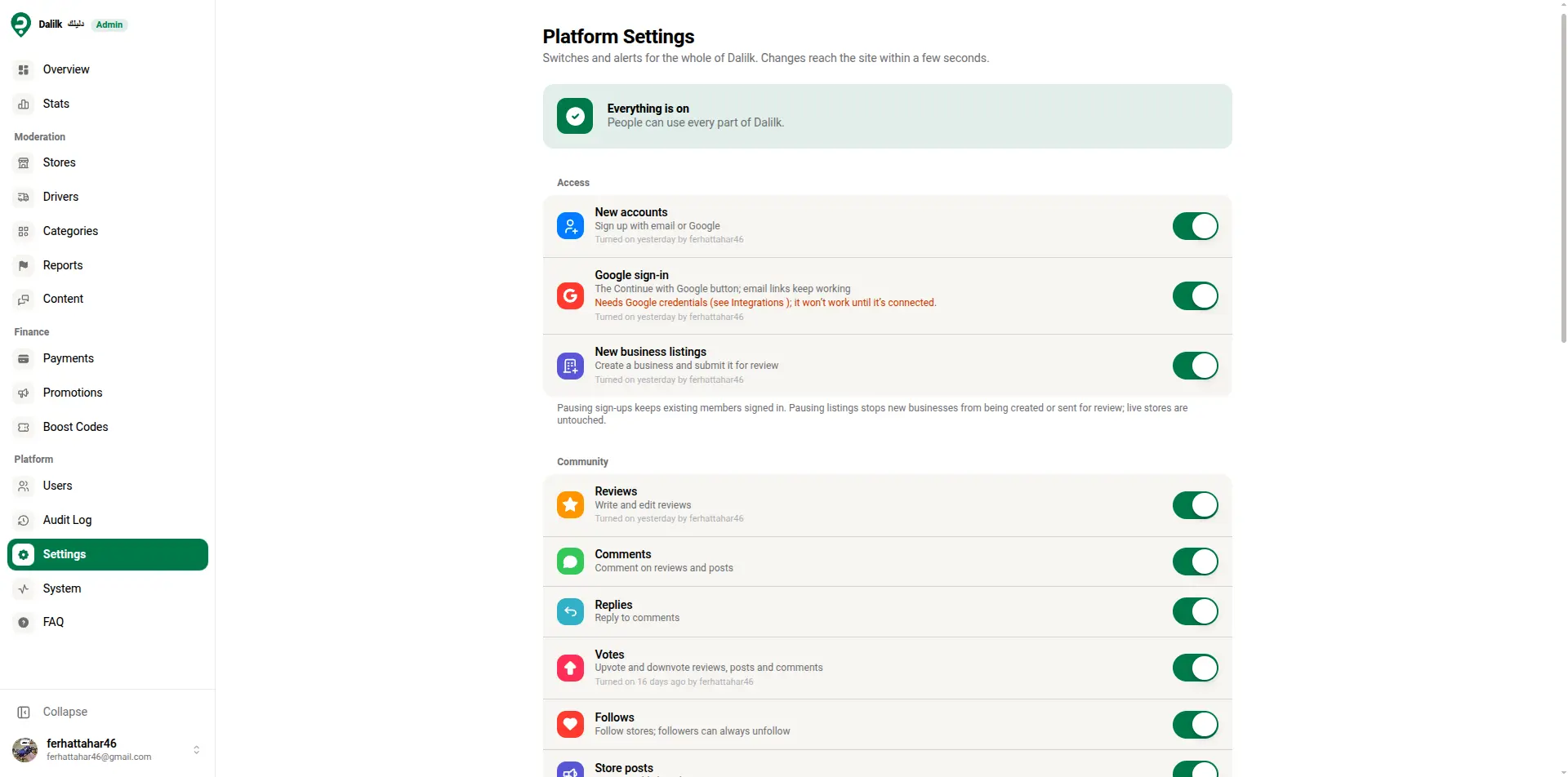The height and width of the screenshot is (777, 1568).
Task: Toggle the Replies switch
Action: [1195, 611]
